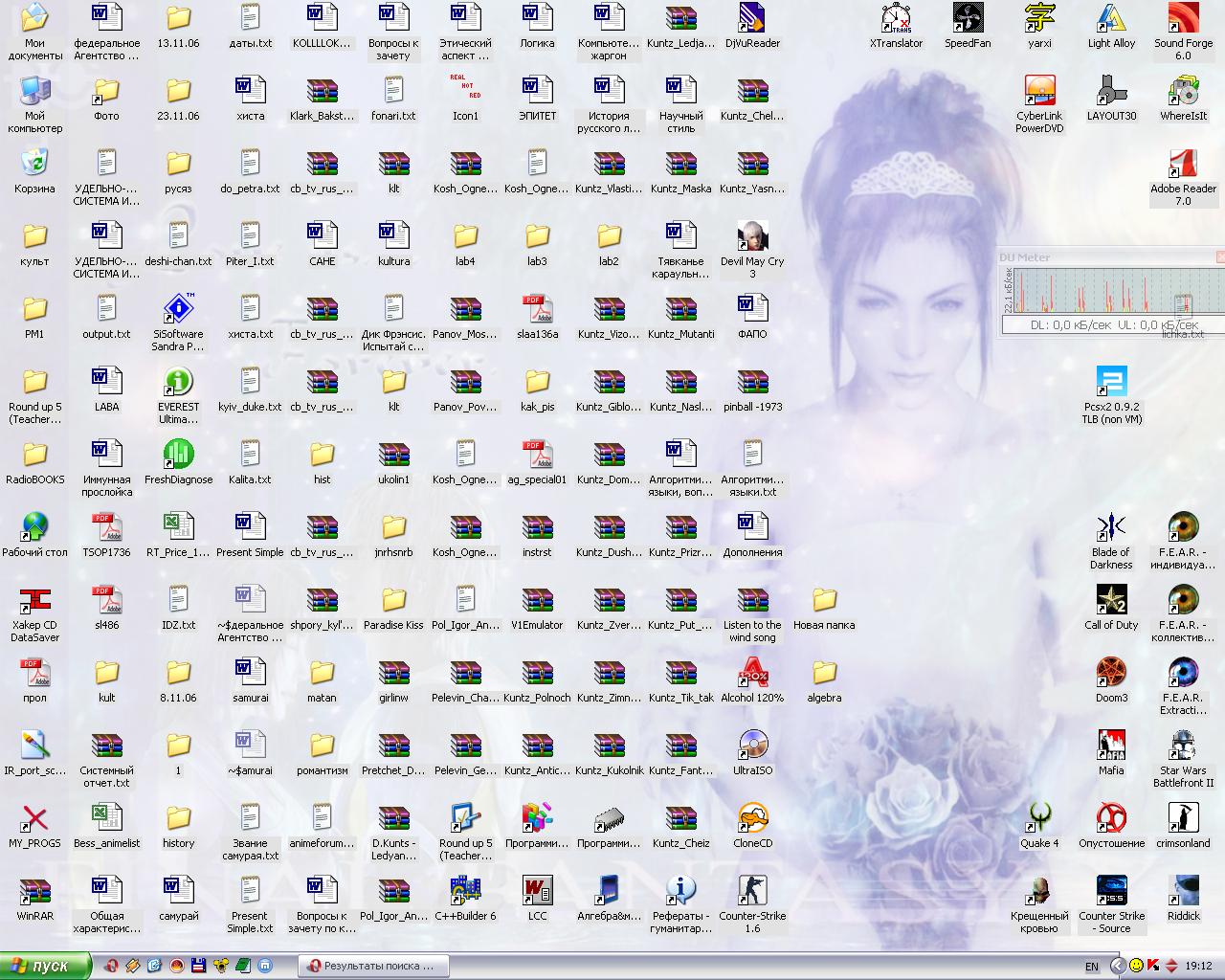Click the FreshDiagnose desktop icon

[x=178, y=456]
